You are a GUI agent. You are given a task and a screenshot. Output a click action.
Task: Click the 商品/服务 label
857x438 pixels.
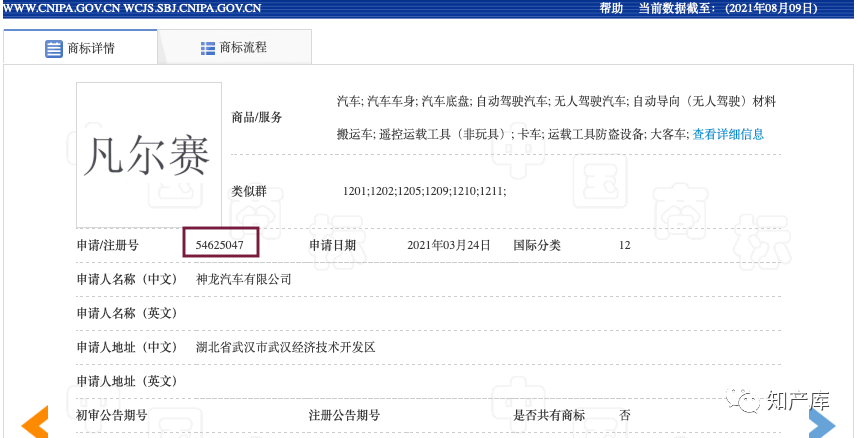257,117
